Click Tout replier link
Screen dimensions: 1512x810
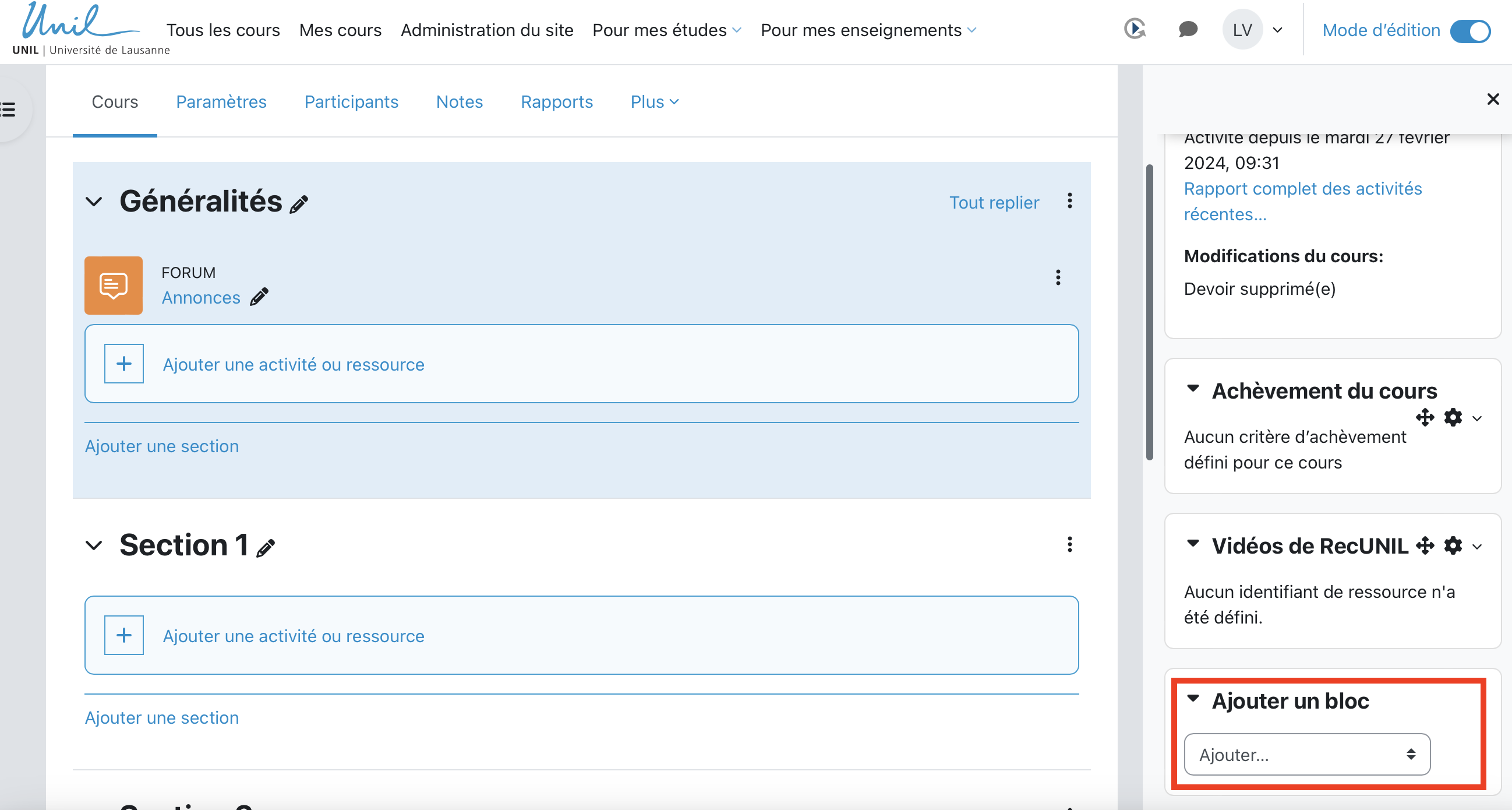994,203
